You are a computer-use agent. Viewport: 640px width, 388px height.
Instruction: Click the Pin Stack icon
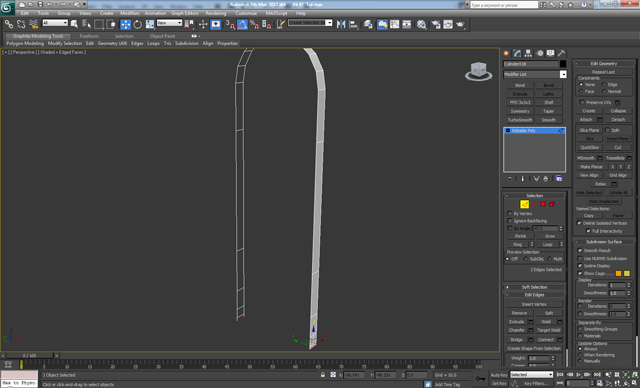[x=509, y=179]
